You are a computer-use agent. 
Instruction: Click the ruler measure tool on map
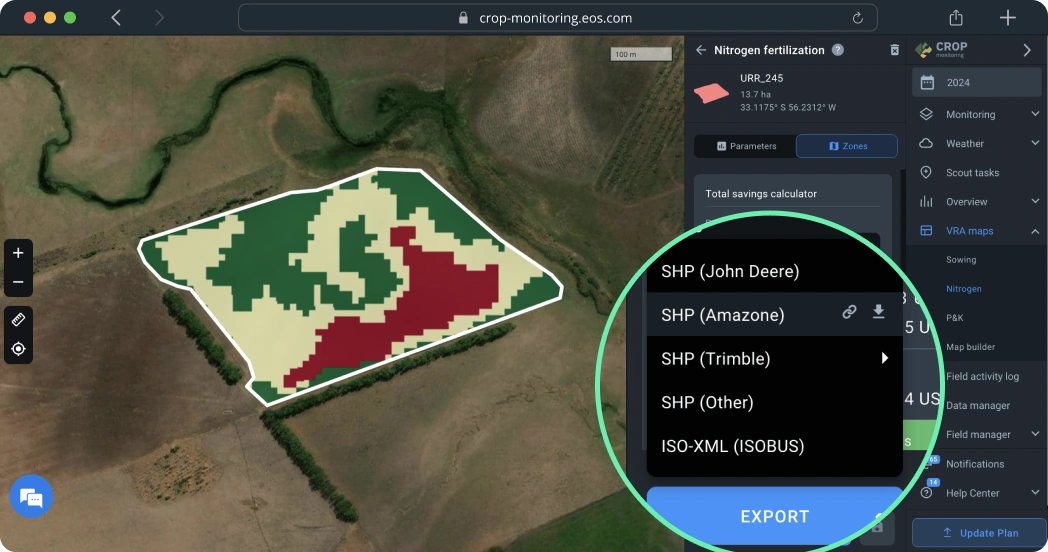point(18,319)
